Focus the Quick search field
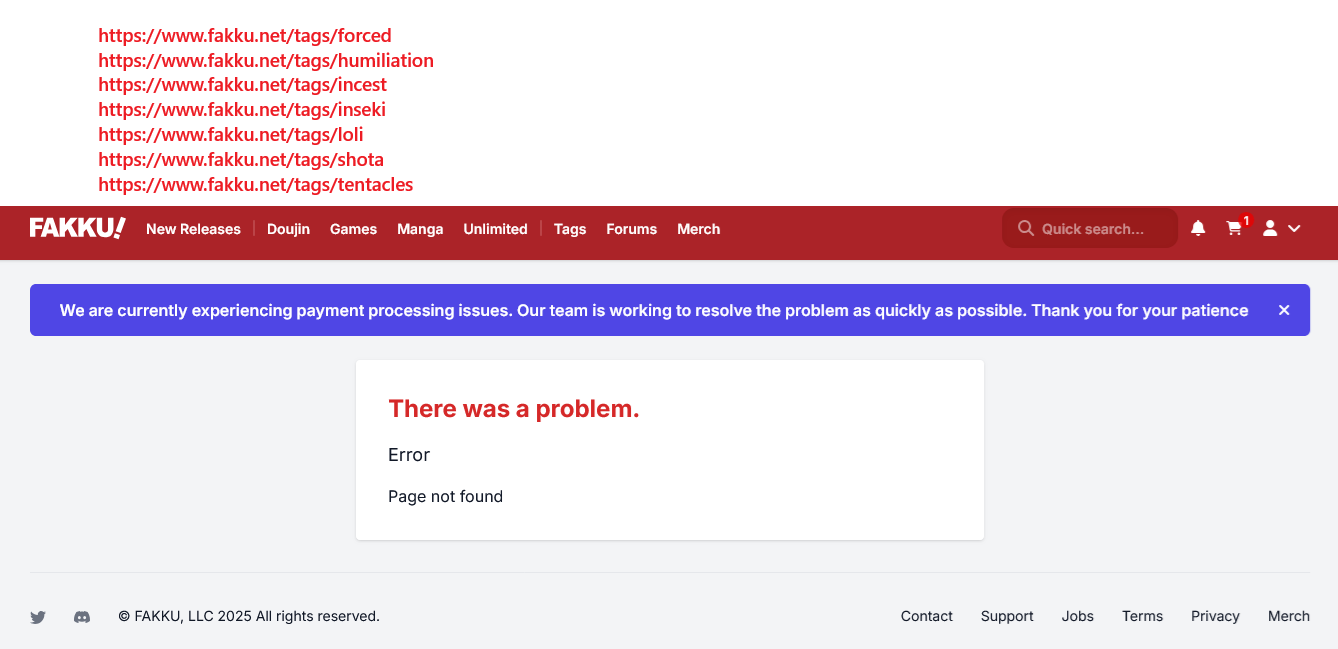 coord(1090,228)
